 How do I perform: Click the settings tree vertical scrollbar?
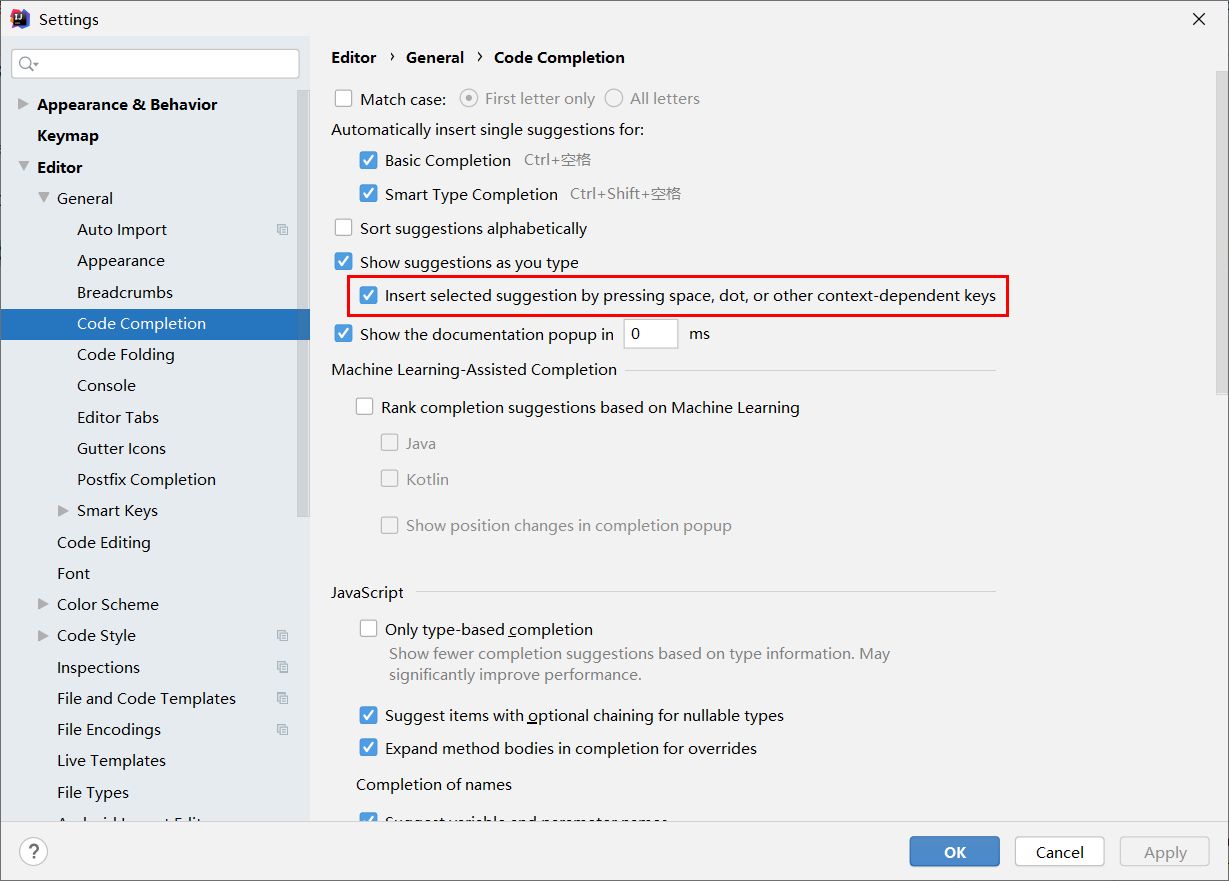(x=304, y=302)
